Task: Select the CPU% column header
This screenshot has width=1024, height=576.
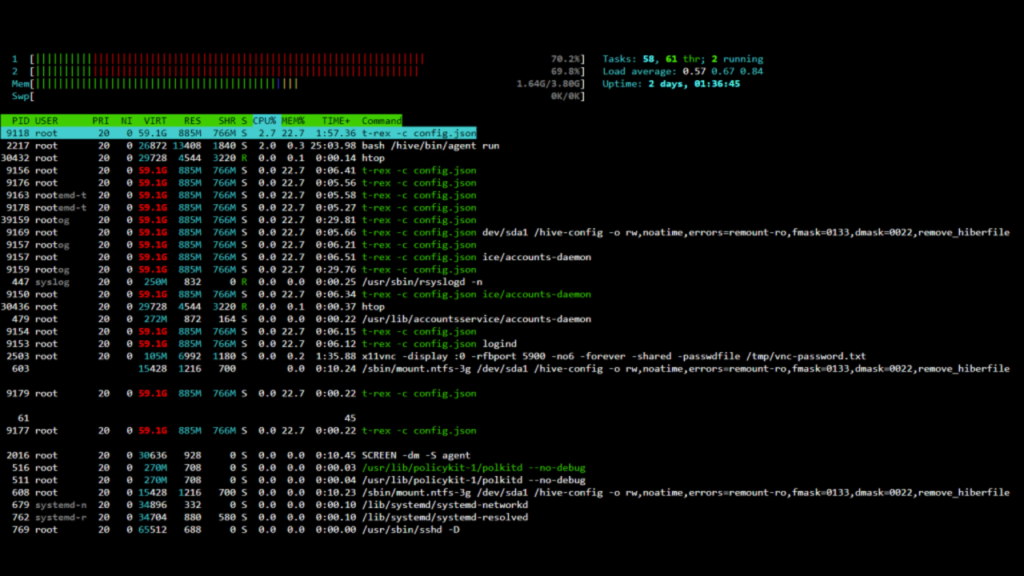Action: (264, 121)
